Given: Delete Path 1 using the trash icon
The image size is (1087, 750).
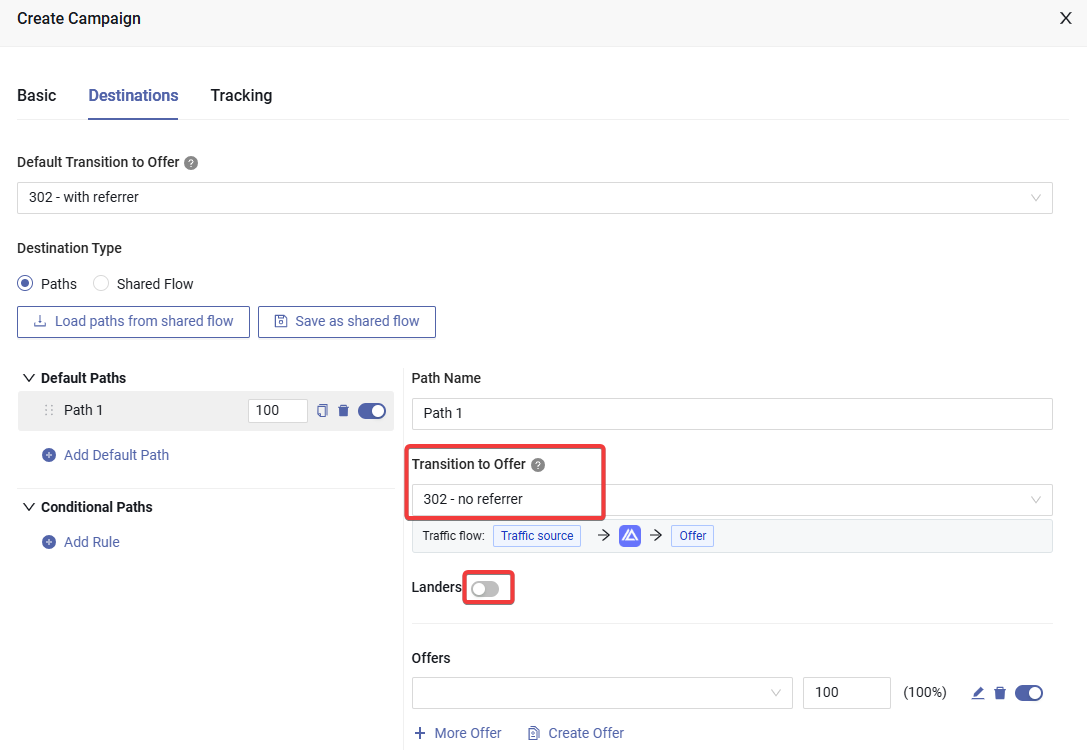Looking at the screenshot, I should (343, 410).
